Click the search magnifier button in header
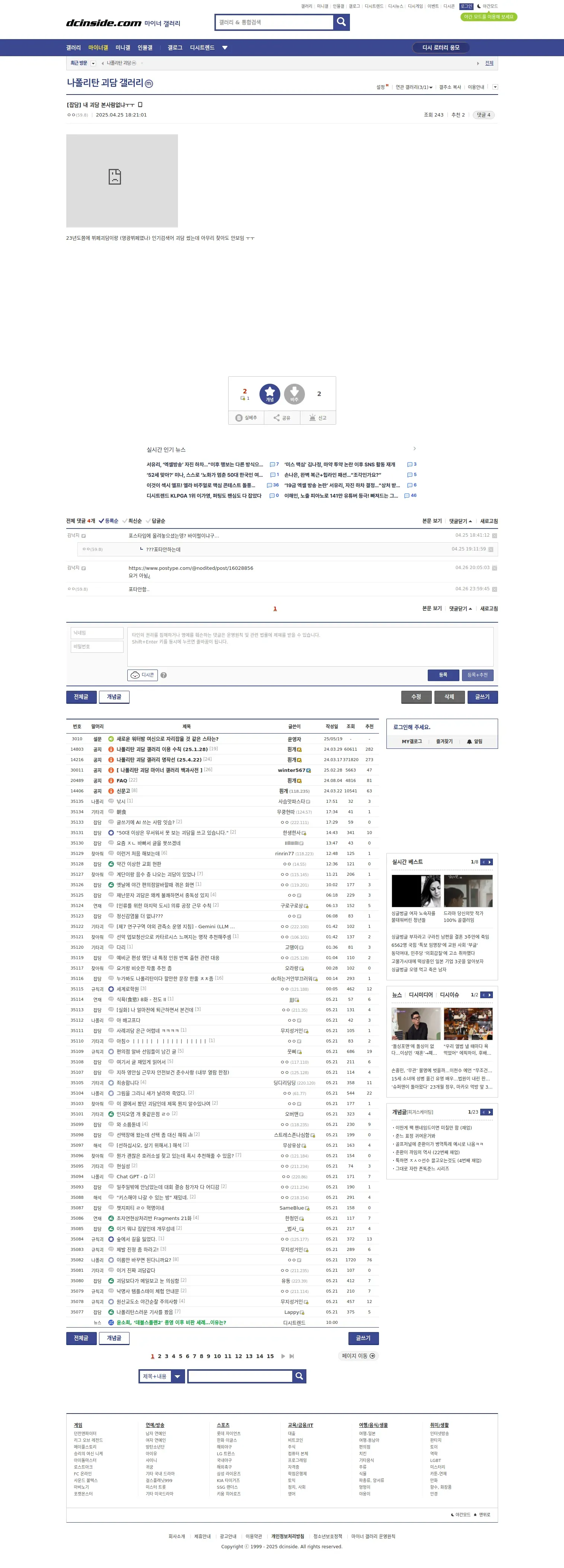 tap(342, 22)
